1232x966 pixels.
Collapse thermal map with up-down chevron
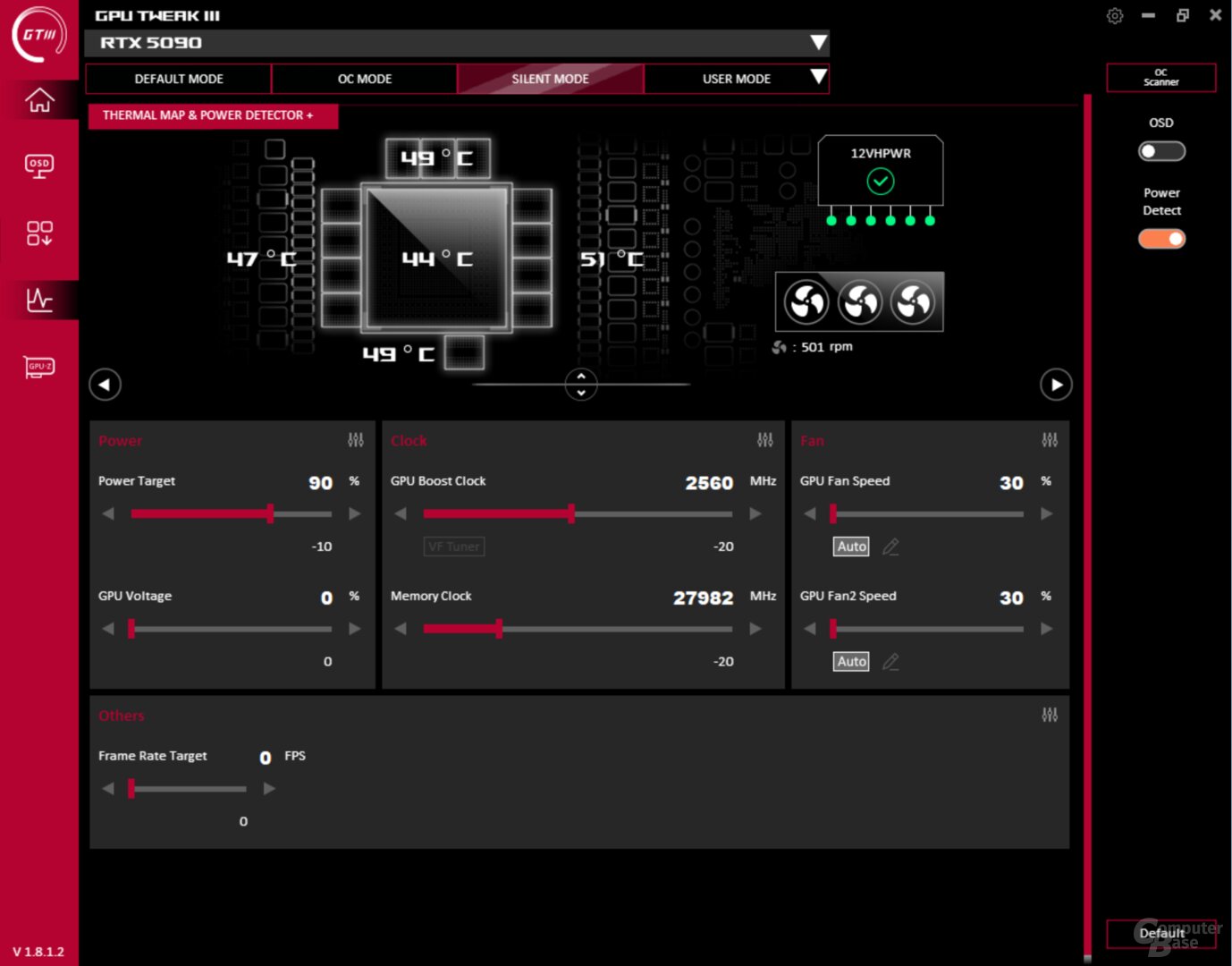(x=581, y=385)
